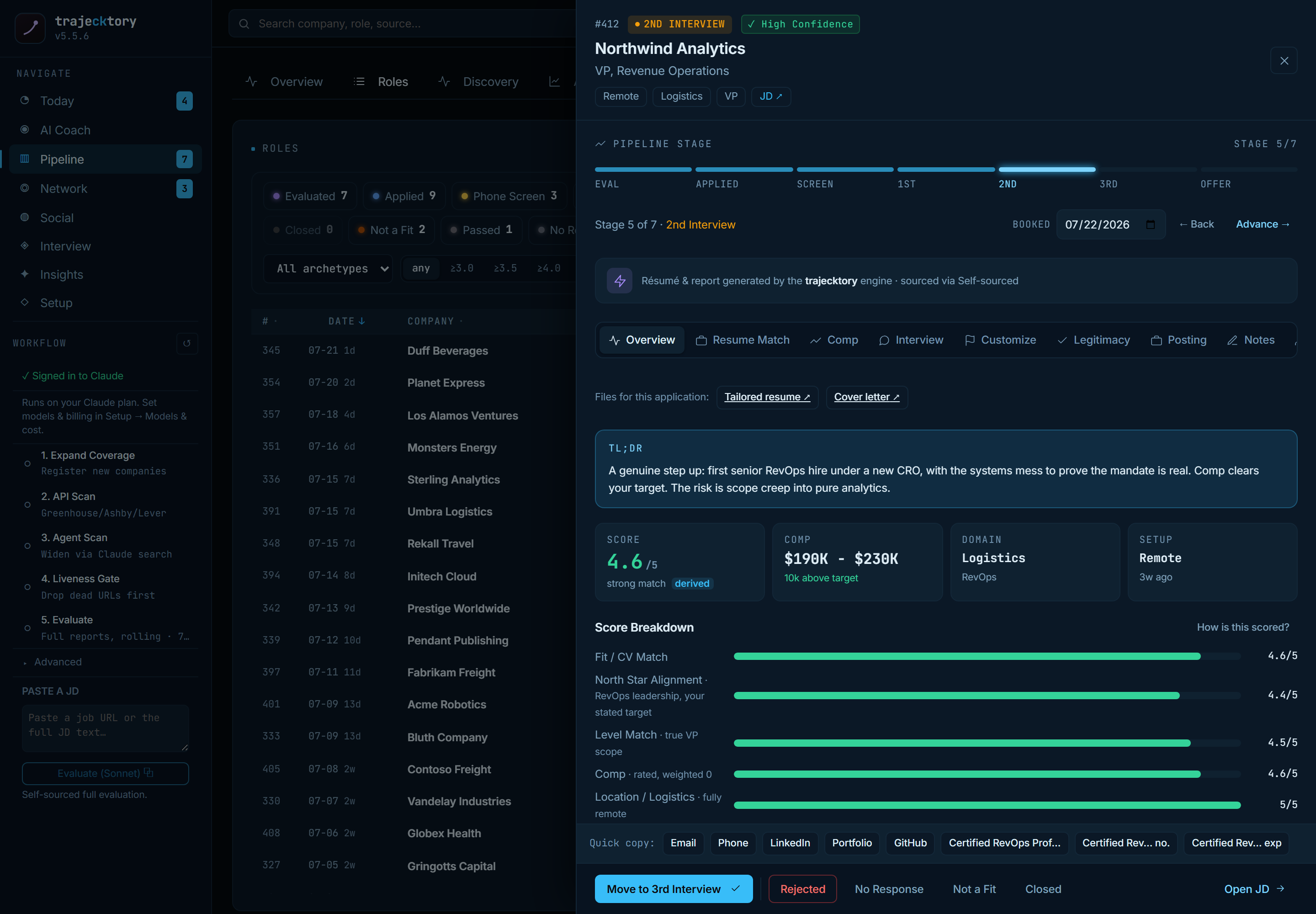Open the JD external link chip
This screenshot has width=1316, height=914.
click(771, 96)
